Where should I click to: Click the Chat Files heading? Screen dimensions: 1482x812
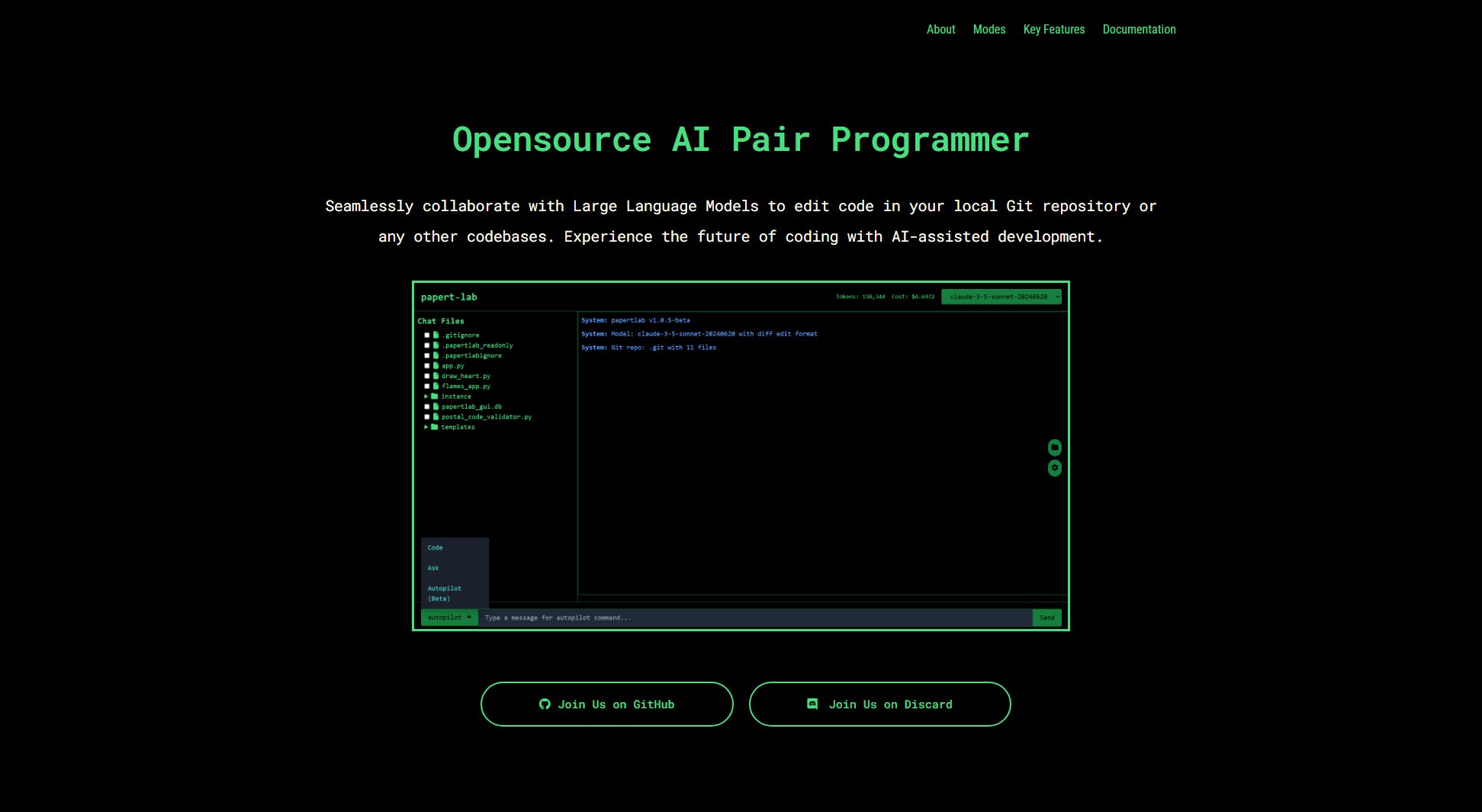click(x=441, y=321)
